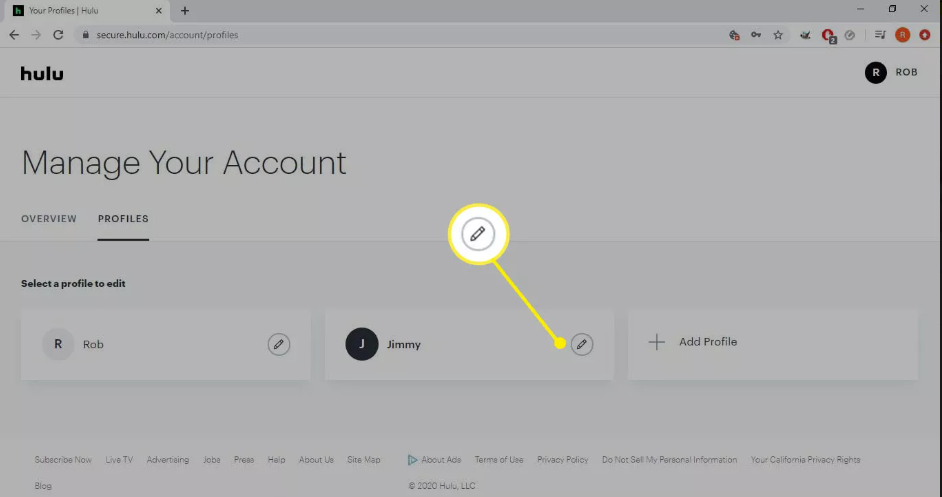This screenshot has width=942, height=497.
Task: Edit Rob's profile with the pencil icon
Action: point(279,344)
